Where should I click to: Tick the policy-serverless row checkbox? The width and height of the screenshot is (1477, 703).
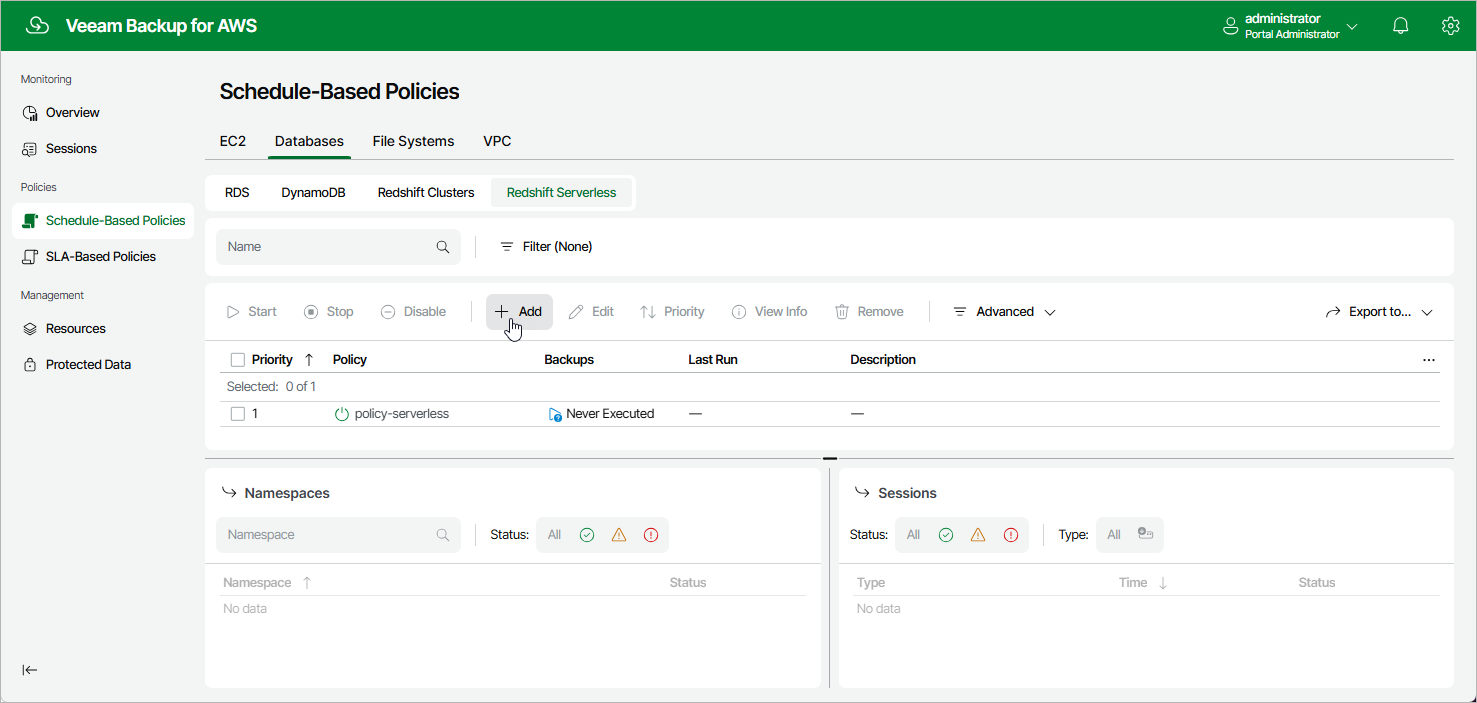point(238,414)
